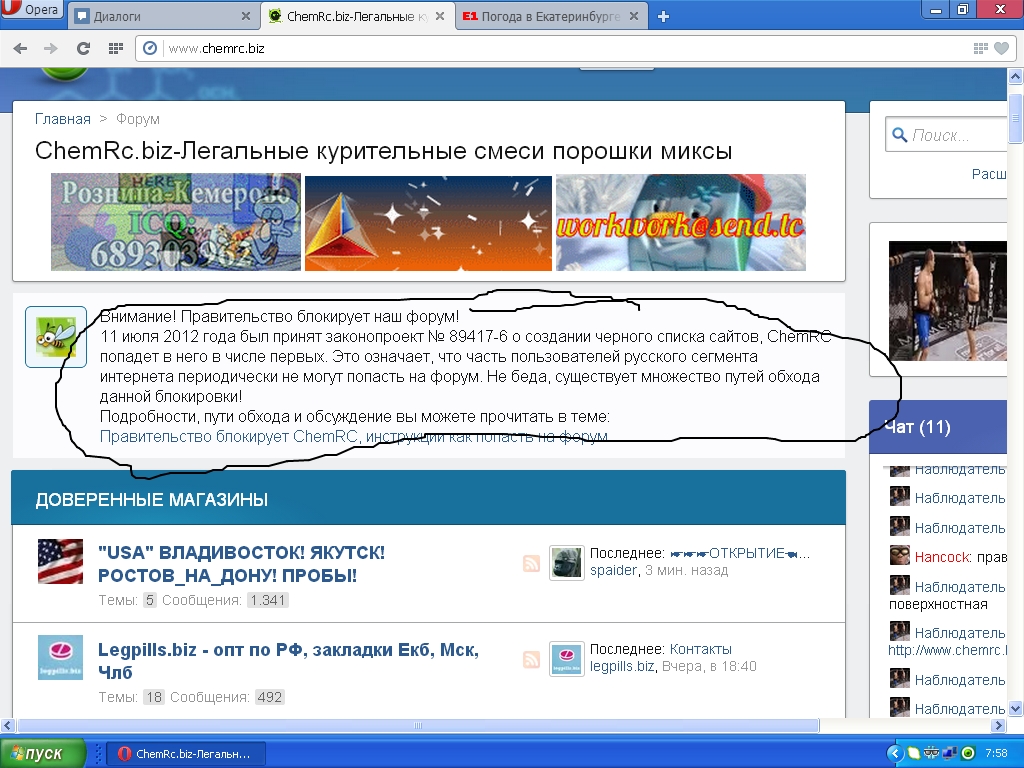Open the Legpills.biz опт по РФ forum
This screenshot has width=1024, height=768.
pos(288,661)
